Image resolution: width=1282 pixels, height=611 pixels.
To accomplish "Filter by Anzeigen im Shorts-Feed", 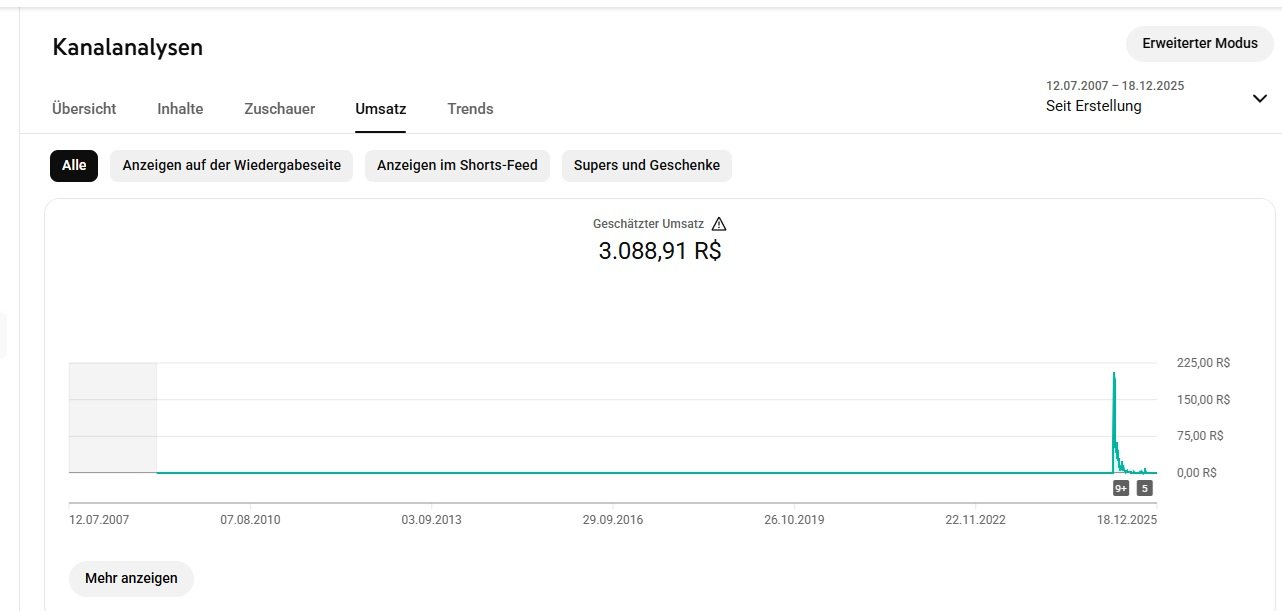I will click(457, 166).
